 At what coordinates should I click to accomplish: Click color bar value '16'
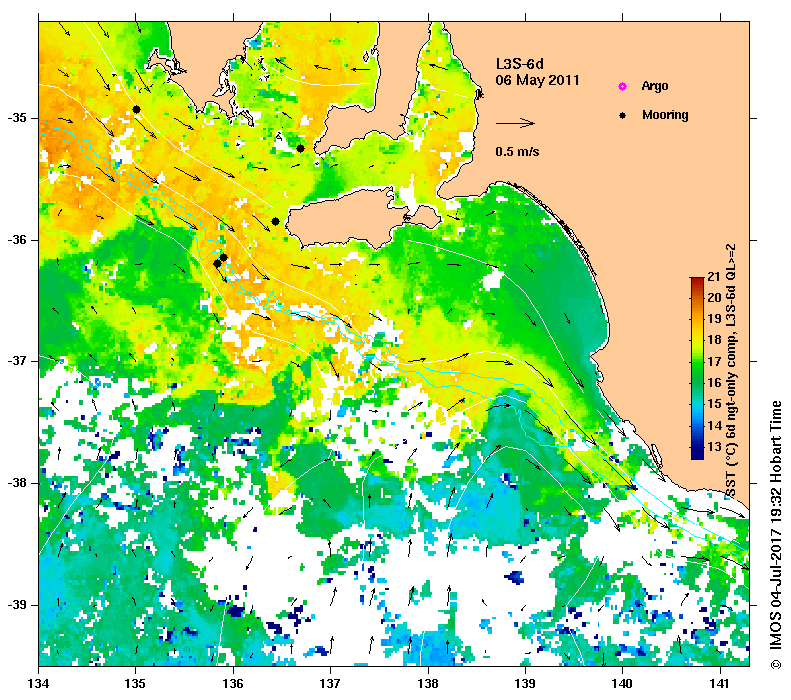click(x=714, y=383)
